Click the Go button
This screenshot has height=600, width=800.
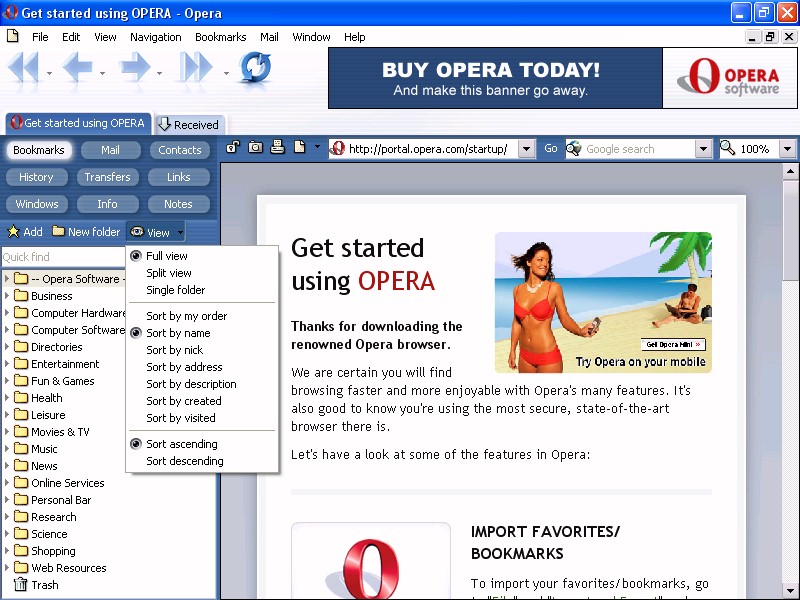(551, 148)
